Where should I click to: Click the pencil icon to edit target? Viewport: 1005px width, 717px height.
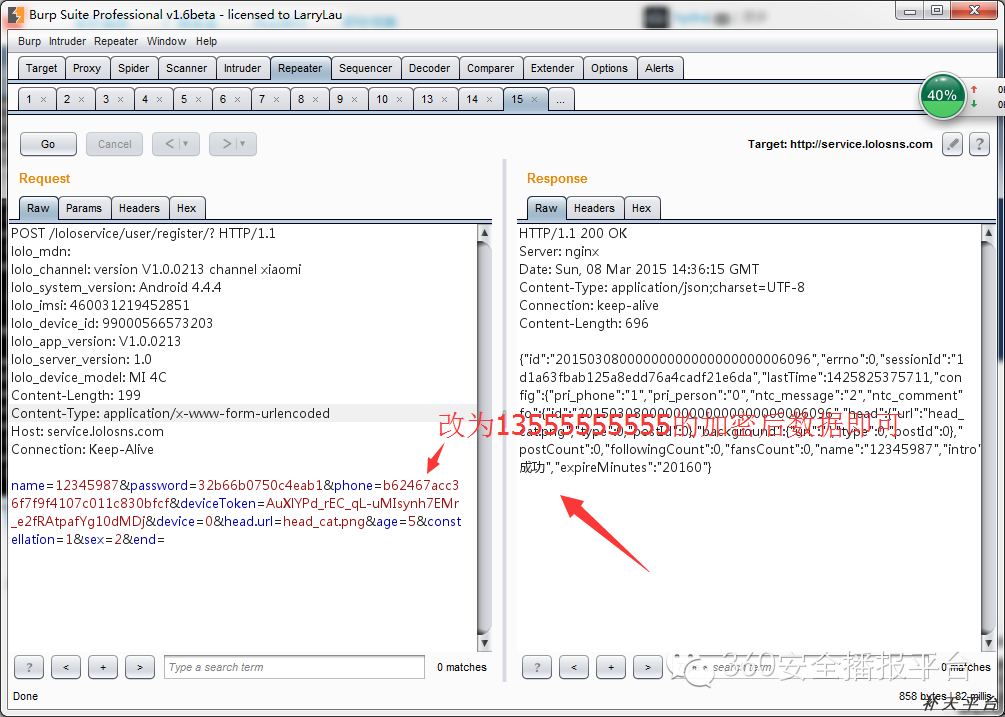pos(952,145)
